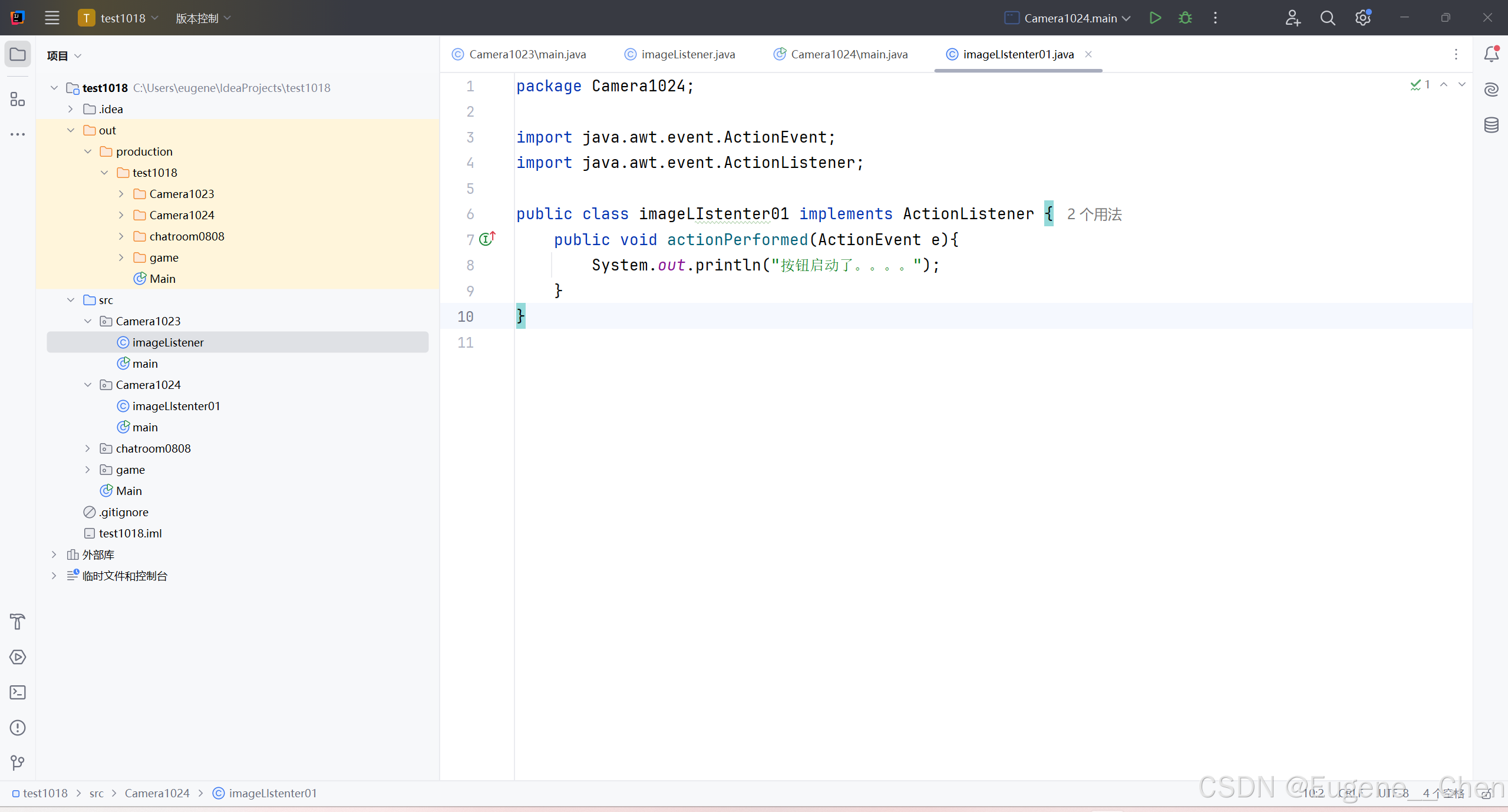1508x812 pixels.
Task: Open the Search Everywhere magnifier
Action: pos(1327,18)
